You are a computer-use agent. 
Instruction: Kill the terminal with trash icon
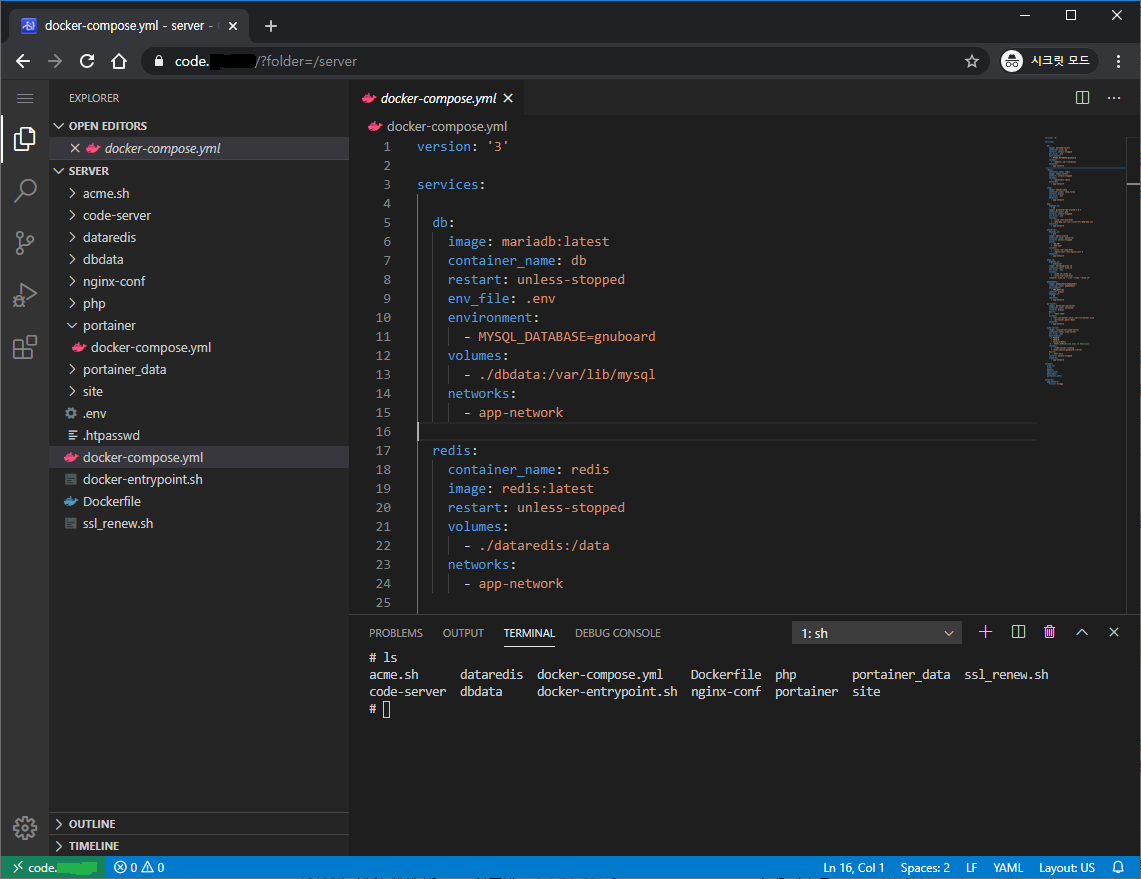tap(1049, 632)
